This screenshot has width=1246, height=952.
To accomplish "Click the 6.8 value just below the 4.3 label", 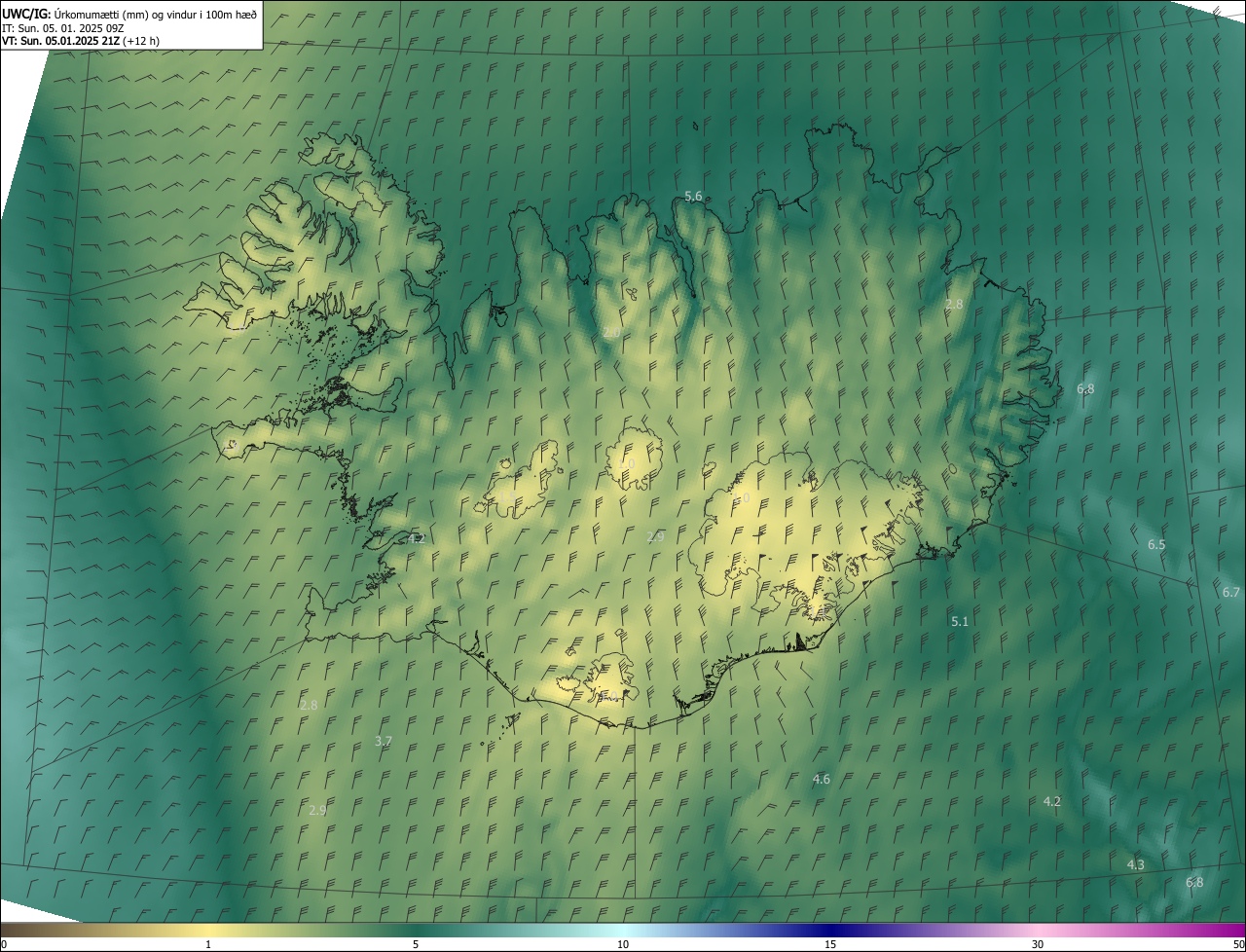I will tap(1194, 883).
